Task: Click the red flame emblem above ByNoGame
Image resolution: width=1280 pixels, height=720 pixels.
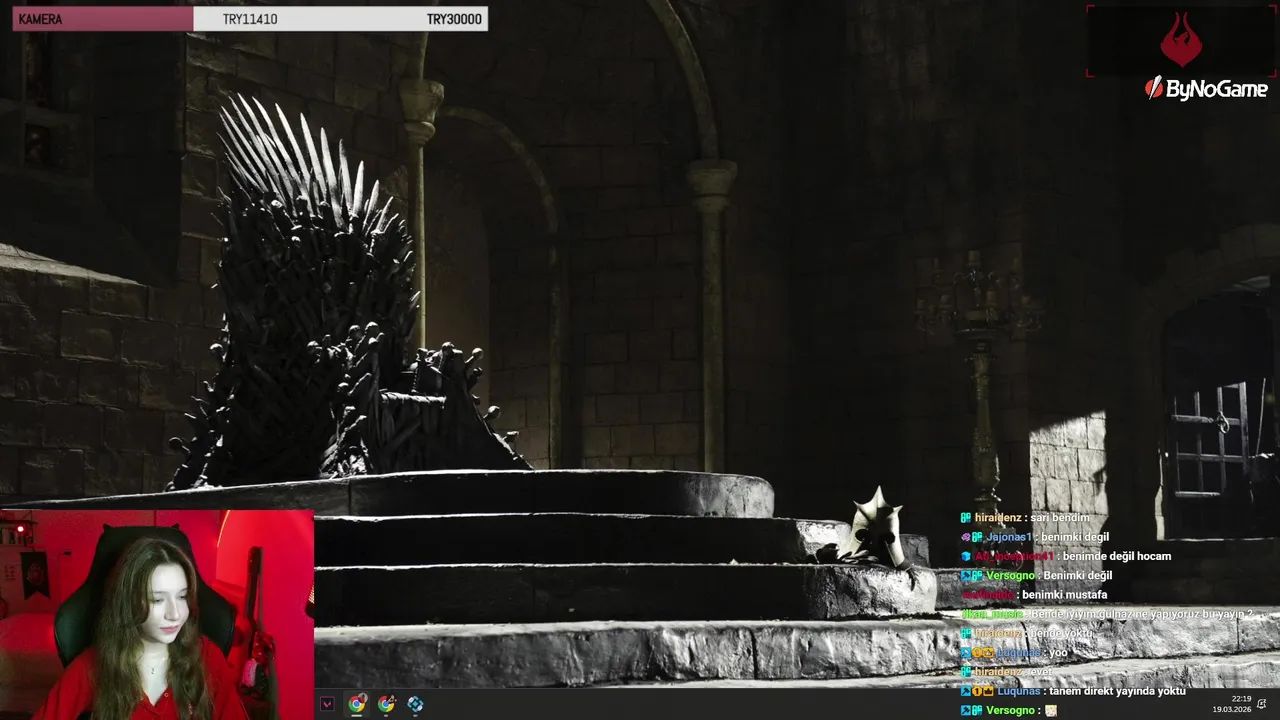Action: click(x=1181, y=39)
